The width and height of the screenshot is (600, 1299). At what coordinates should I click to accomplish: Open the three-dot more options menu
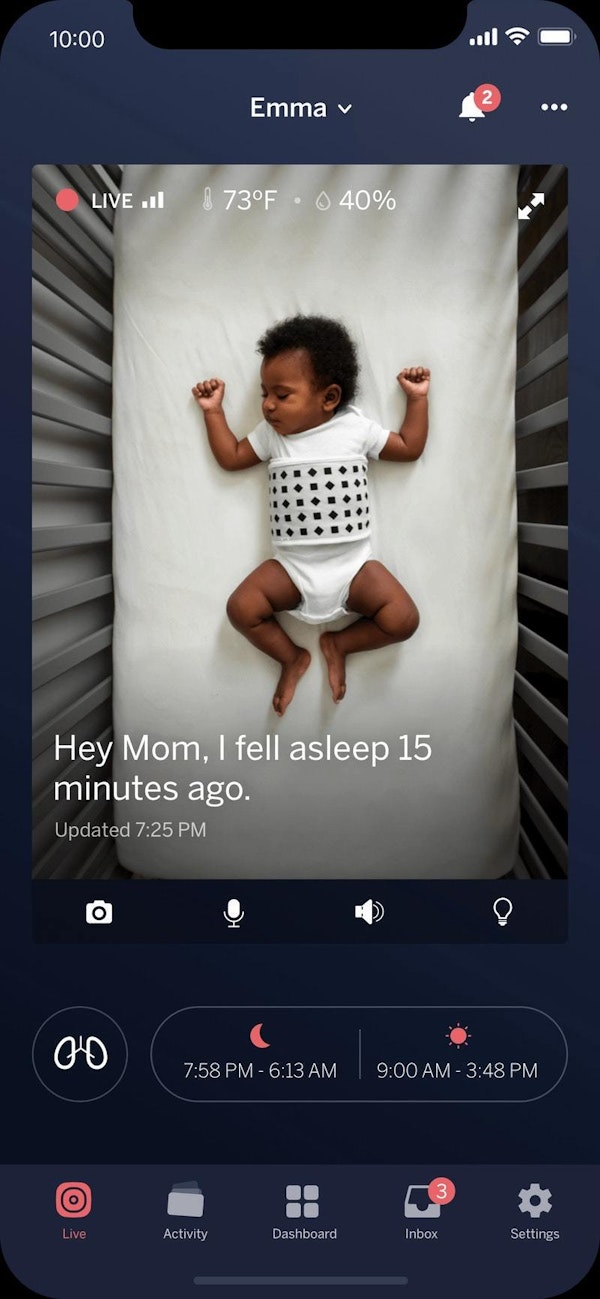[x=553, y=107]
